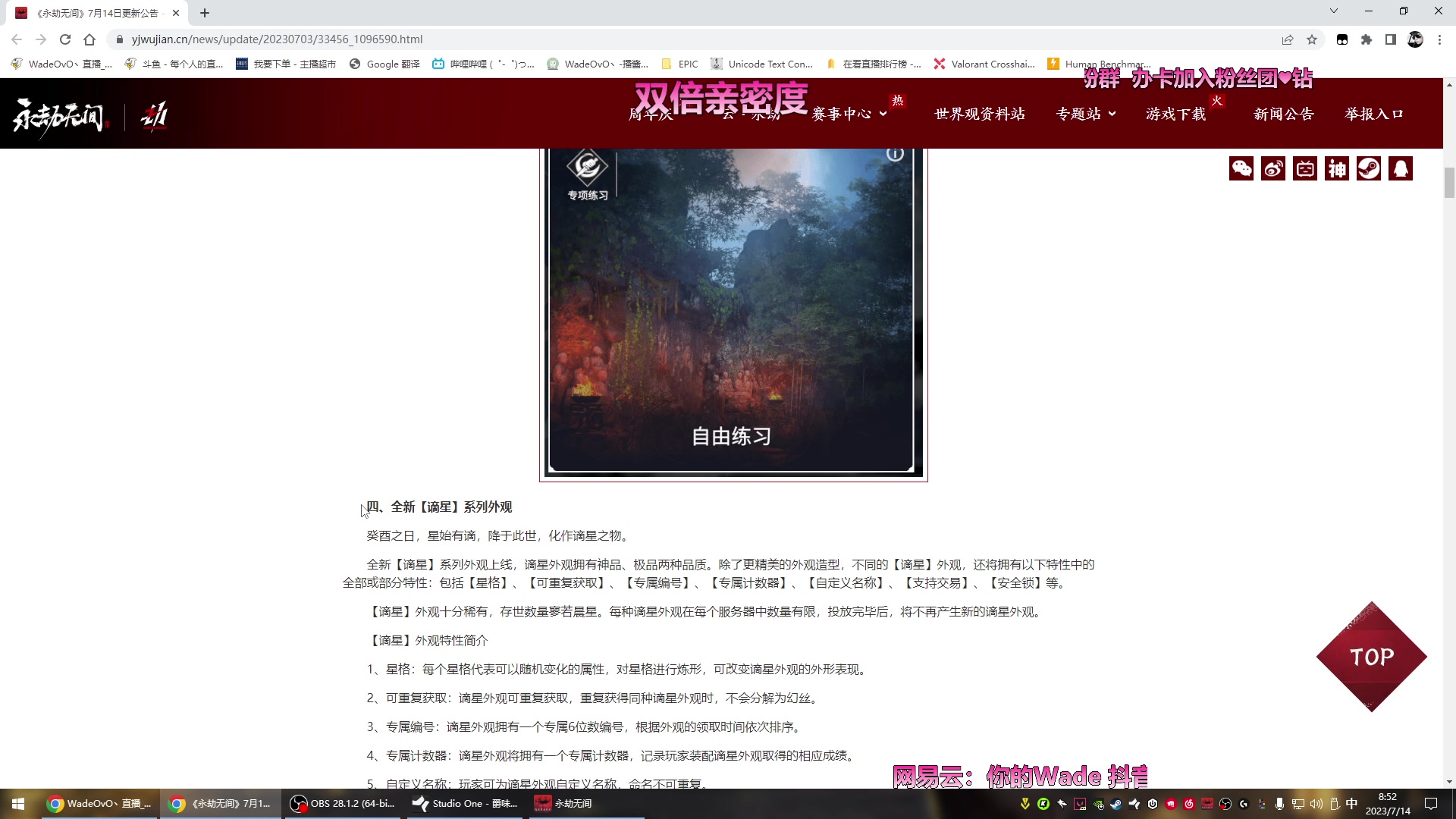1456x819 pixels.
Task: Open the QQ penguin icon
Action: pos(1401,168)
